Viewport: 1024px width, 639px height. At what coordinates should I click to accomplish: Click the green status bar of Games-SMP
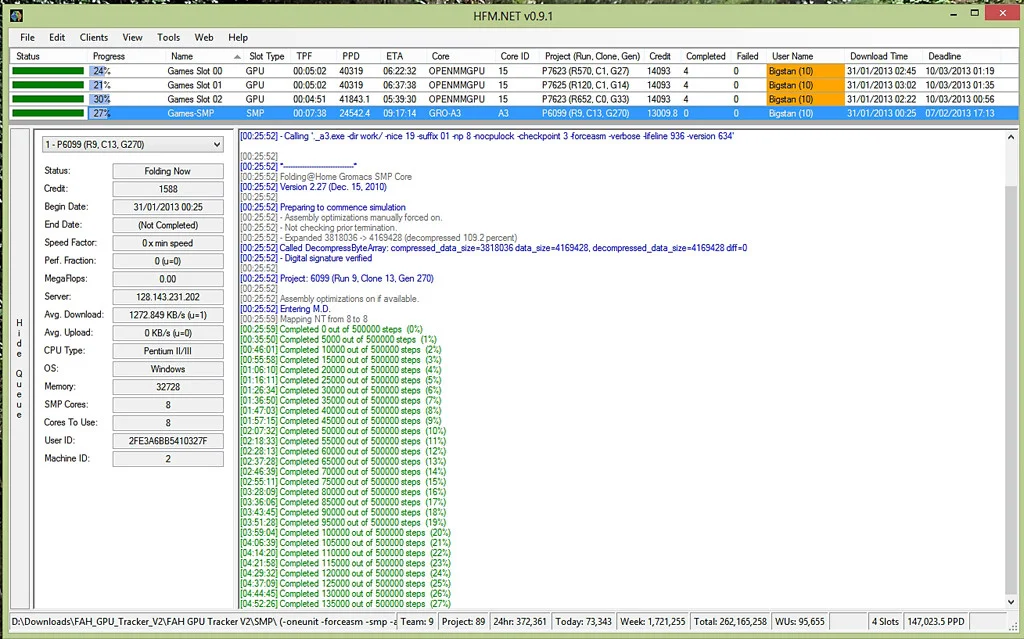pos(48,113)
